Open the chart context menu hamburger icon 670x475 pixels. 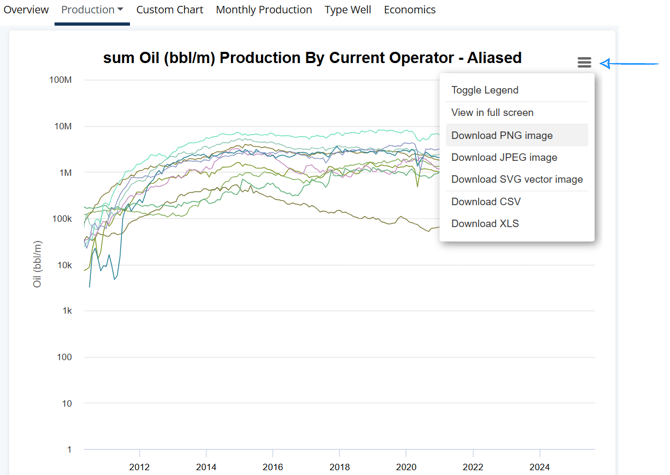(x=584, y=63)
